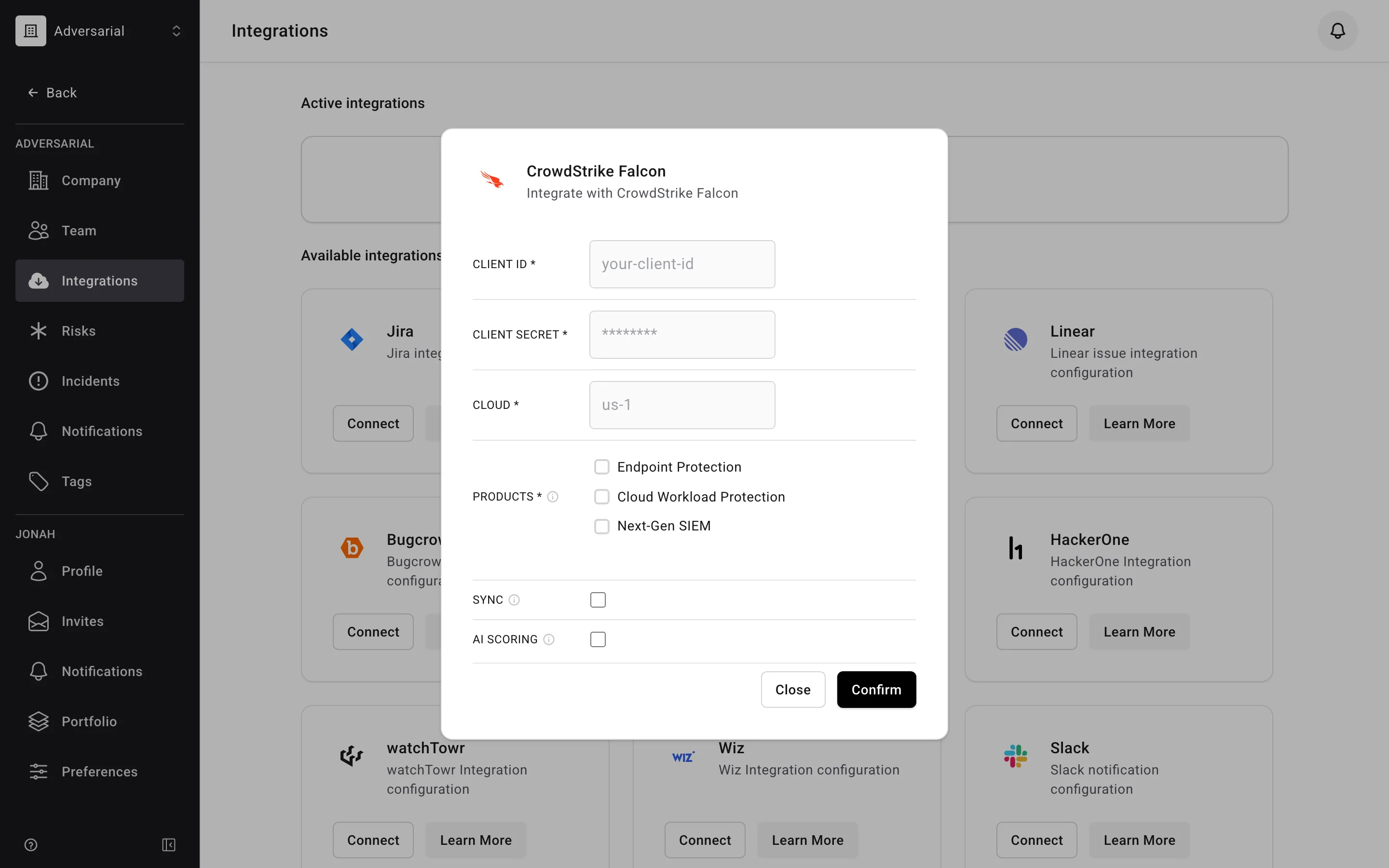Image resolution: width=1389 pixels, height=868 pixels.
Task: Open Preferences in the sidebar
Action: 100,772
